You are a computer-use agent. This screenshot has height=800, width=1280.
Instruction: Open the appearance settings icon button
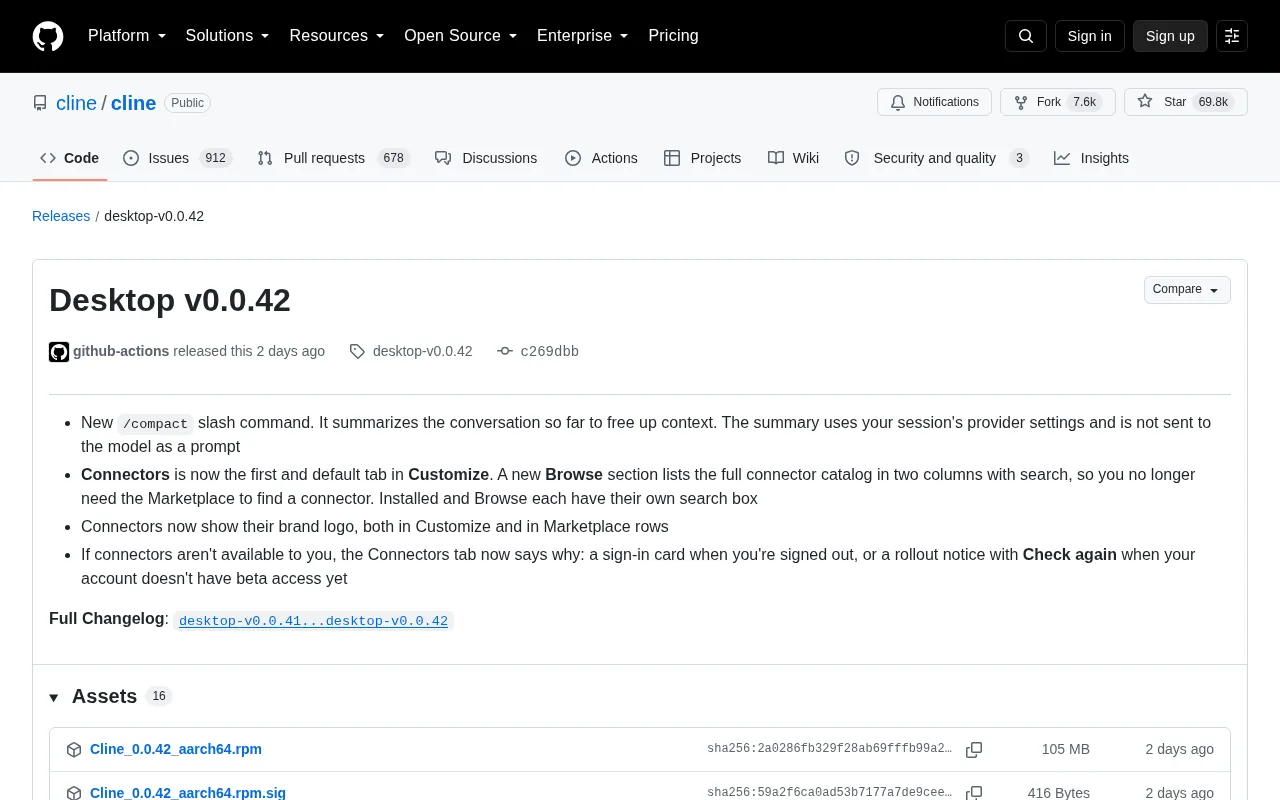[x=1232, y=36]
